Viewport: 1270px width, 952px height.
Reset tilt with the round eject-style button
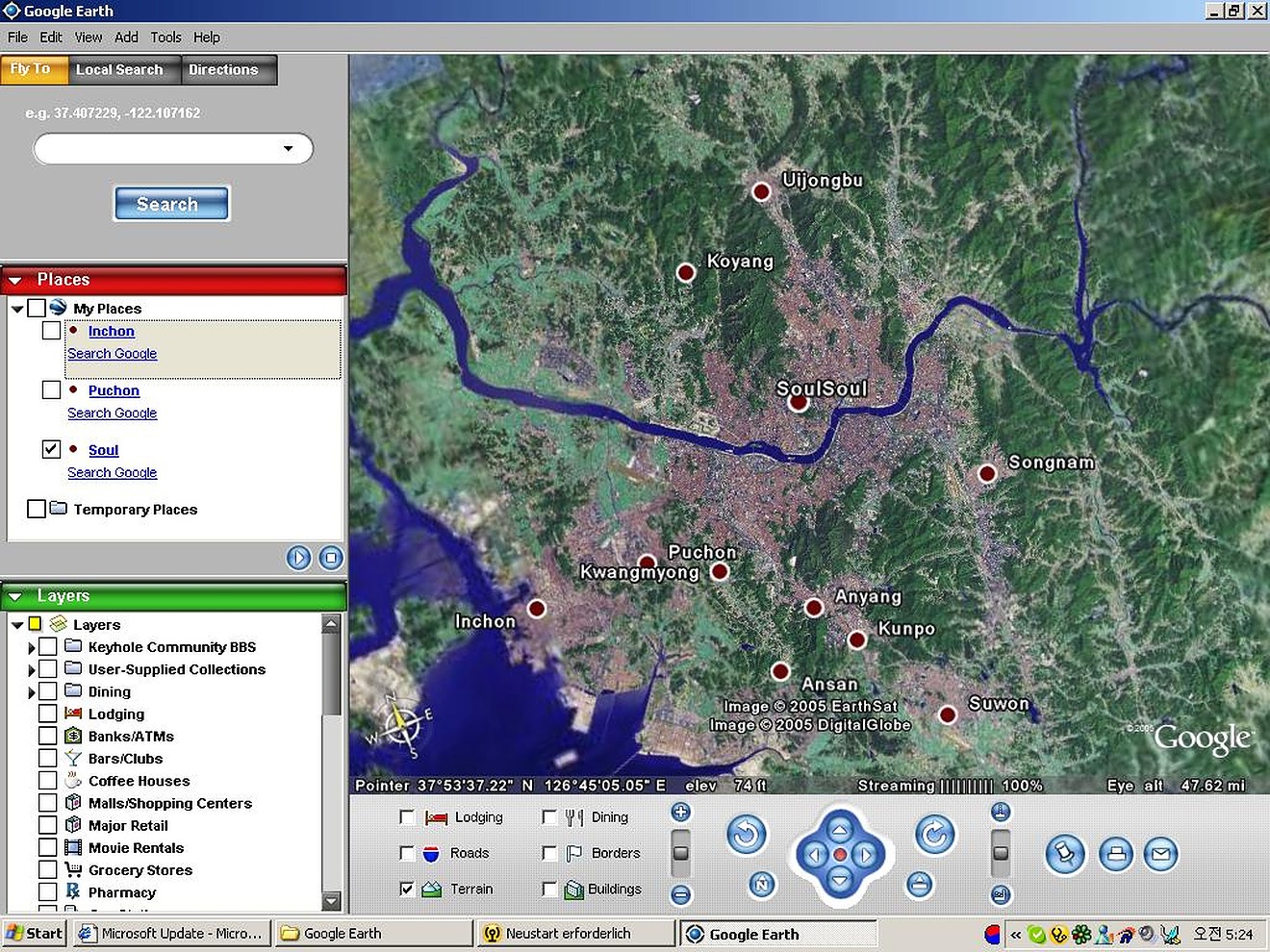point(920,884)
